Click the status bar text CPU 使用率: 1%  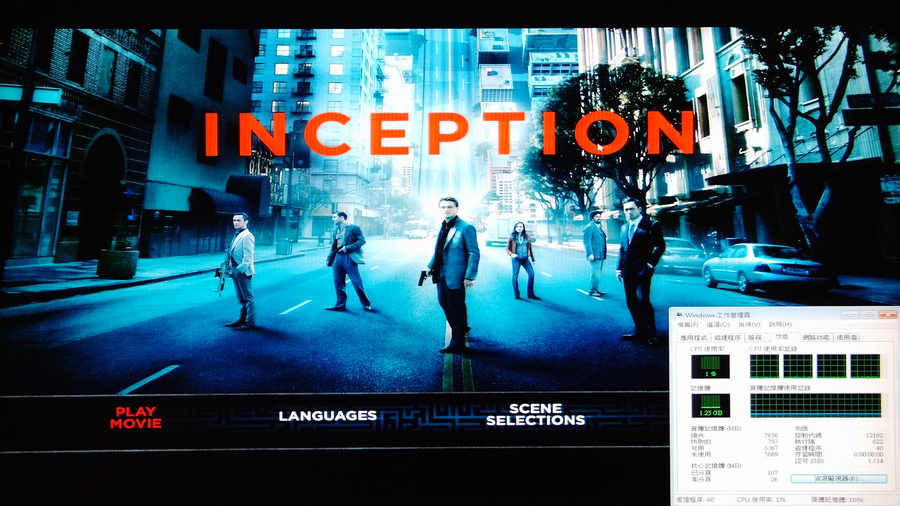tap(761, 500)
